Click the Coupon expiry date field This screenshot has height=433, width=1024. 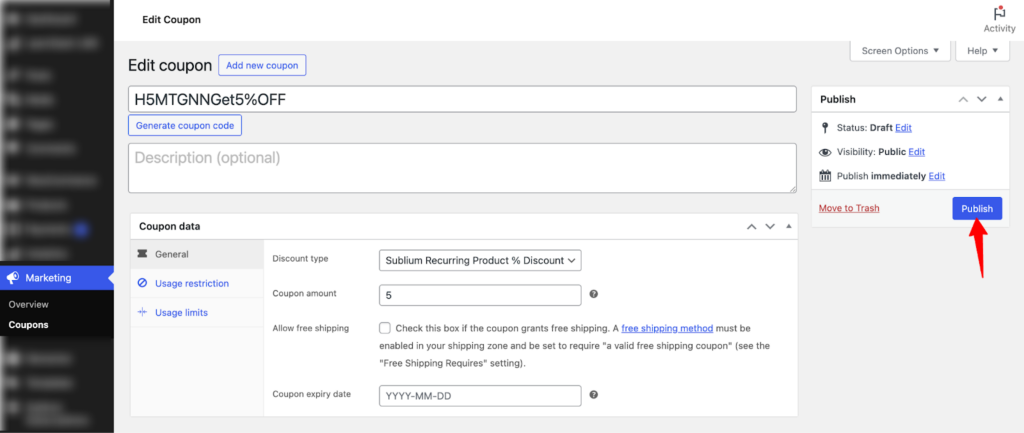click(480, 395)
